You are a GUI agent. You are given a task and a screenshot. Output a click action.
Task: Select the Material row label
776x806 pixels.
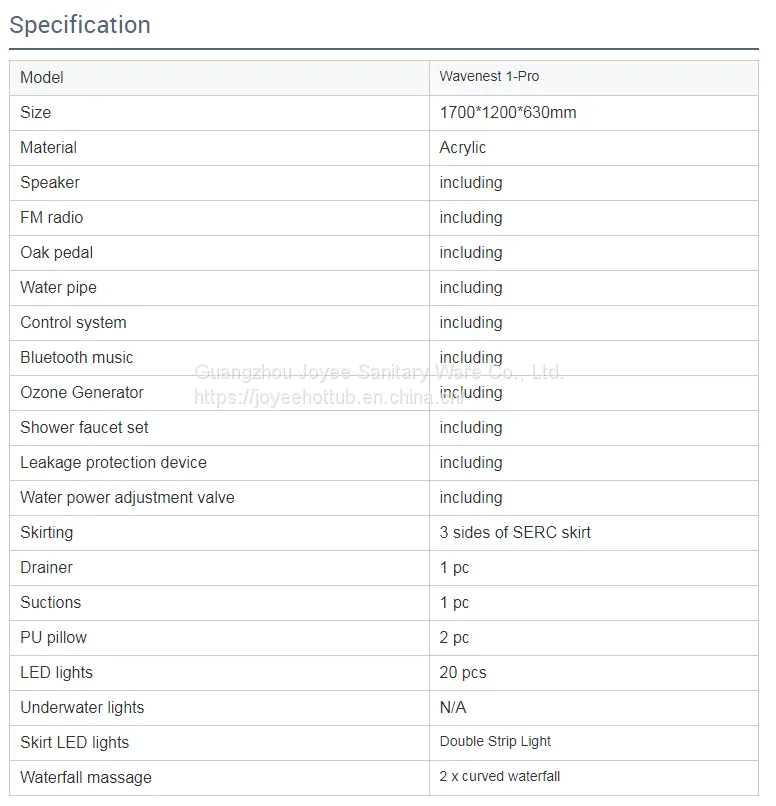pos(48,148)
